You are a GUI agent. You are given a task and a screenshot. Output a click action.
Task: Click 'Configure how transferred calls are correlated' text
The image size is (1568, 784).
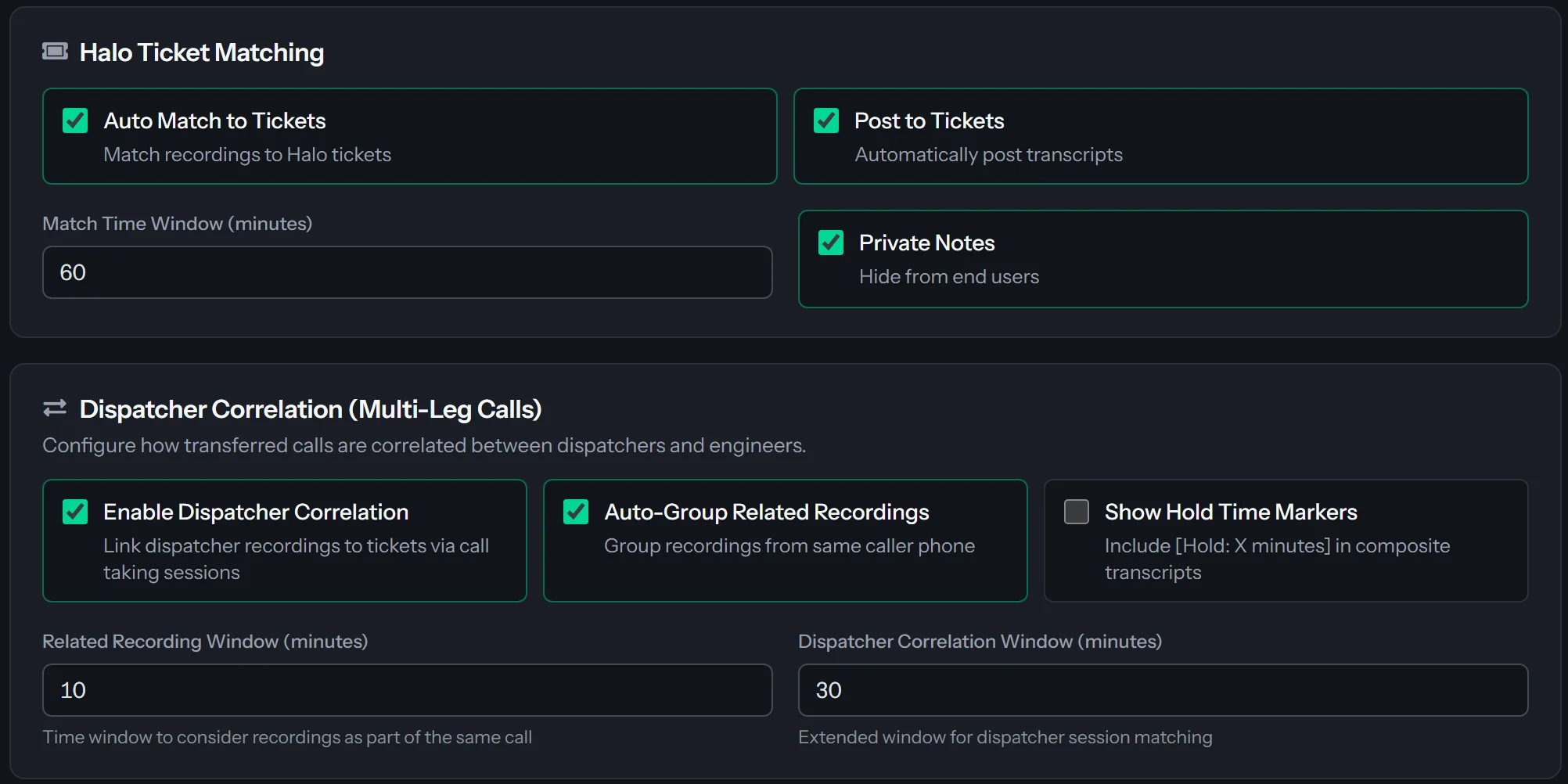[x=424, y=445]
